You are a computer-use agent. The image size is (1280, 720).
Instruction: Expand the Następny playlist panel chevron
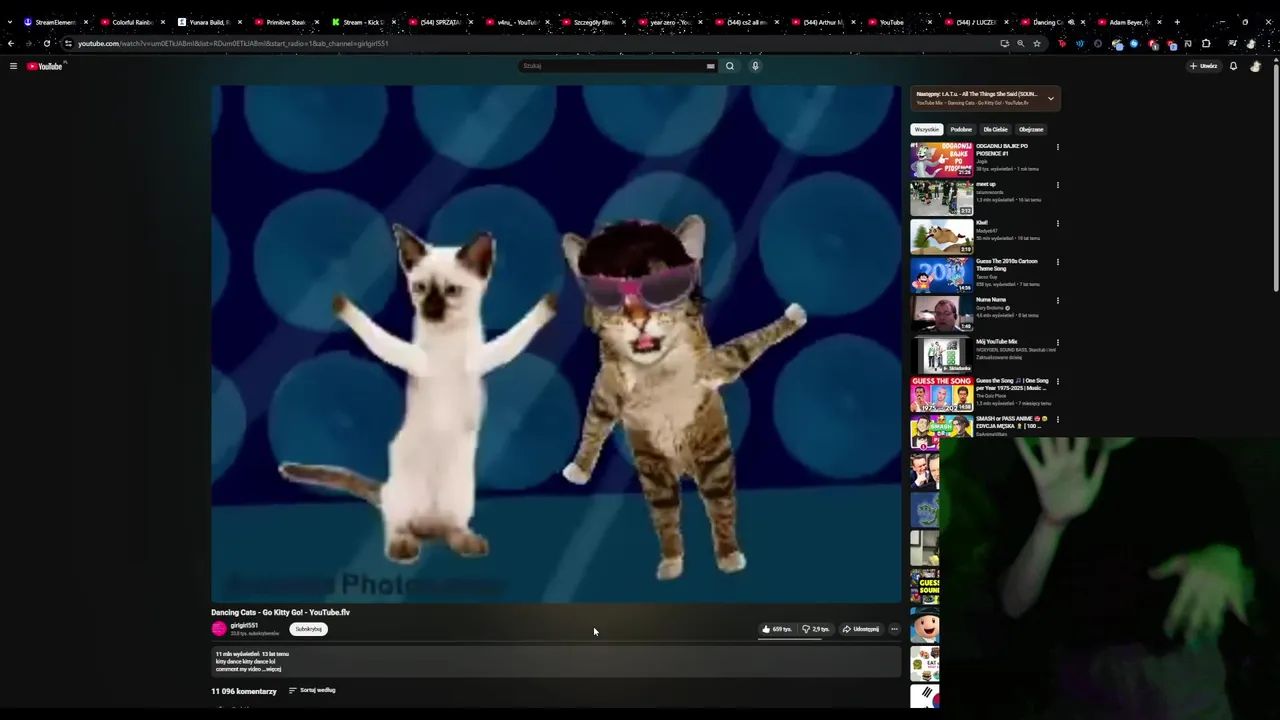[x=1050, y=98]
